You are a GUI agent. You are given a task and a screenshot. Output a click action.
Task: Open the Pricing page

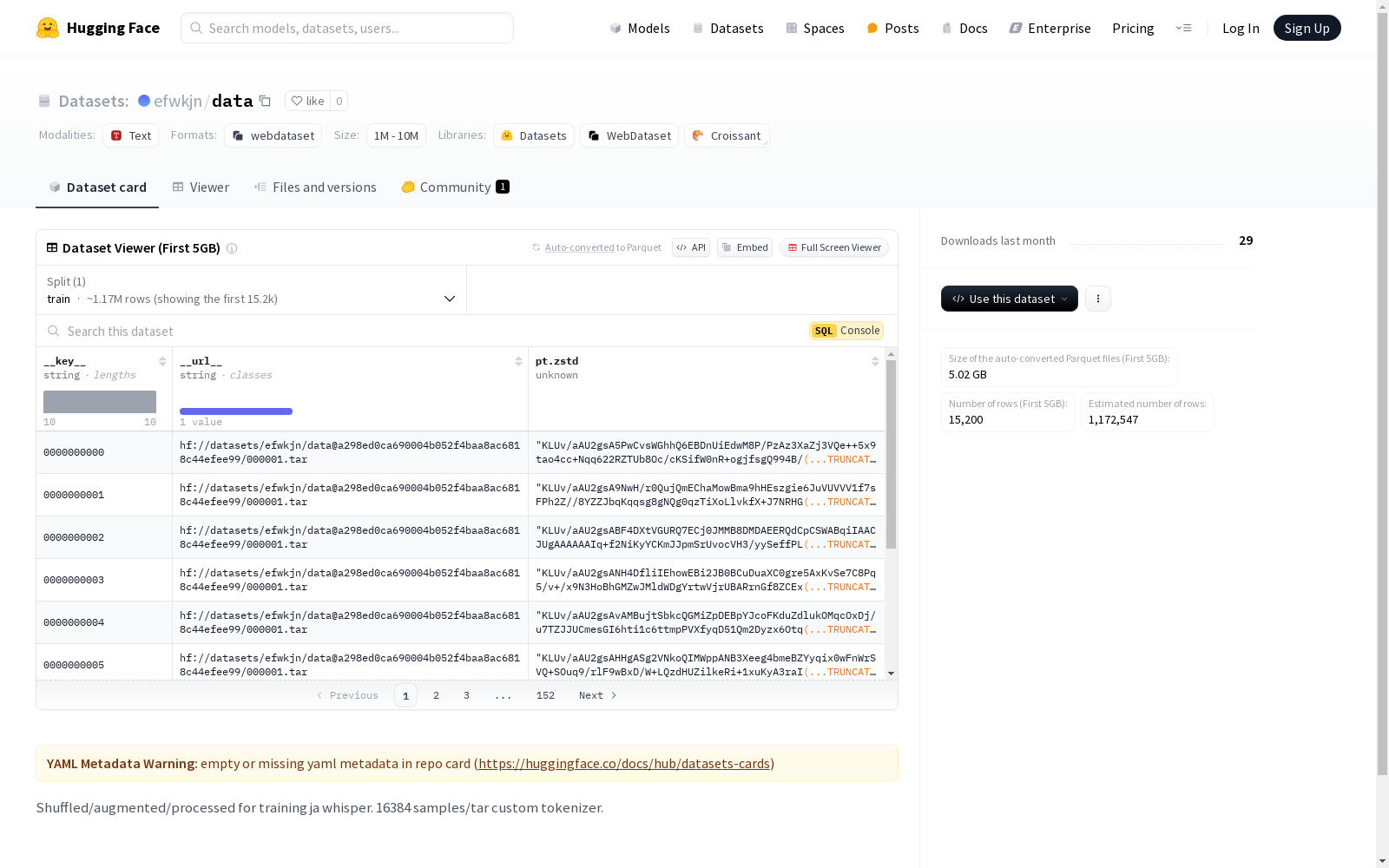point(1133,28)
